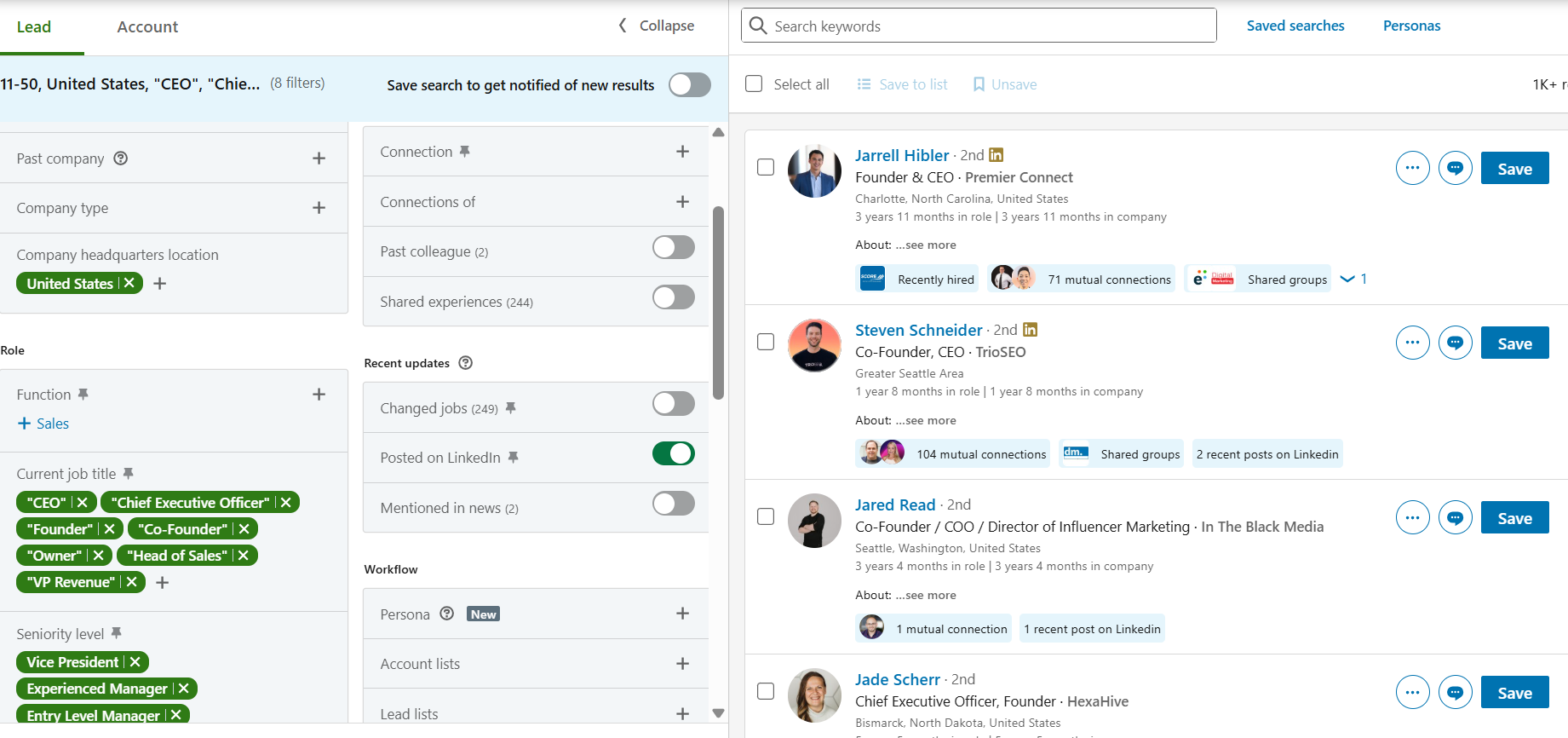1568x738 pixels.
Task: Collapse the filters panel
Action: coord(656,26)
